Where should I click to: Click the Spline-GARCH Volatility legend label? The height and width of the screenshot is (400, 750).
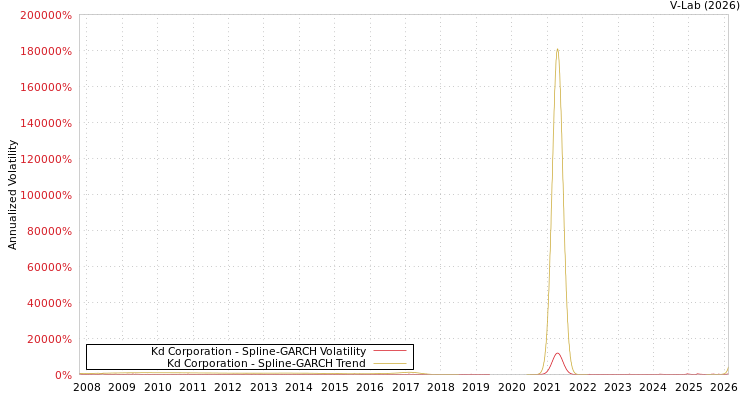tap(258, 351)
